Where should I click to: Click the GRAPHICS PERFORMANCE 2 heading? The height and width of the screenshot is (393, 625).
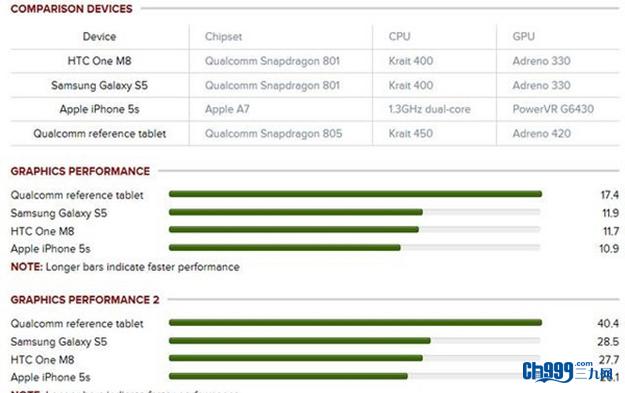point(85,300)
